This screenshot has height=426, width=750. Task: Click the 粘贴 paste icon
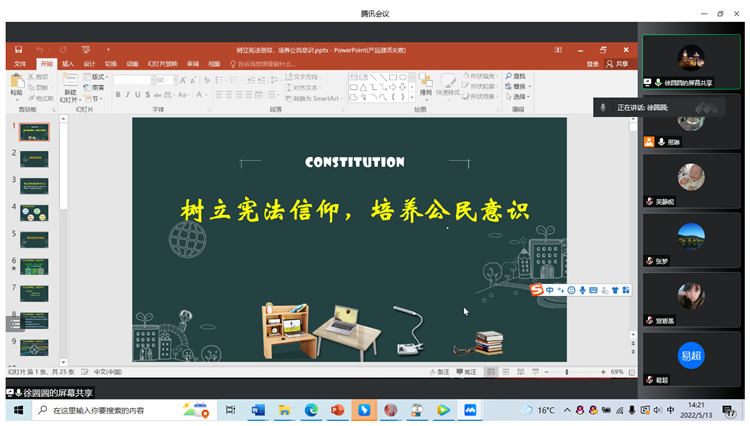coord(16,81)
